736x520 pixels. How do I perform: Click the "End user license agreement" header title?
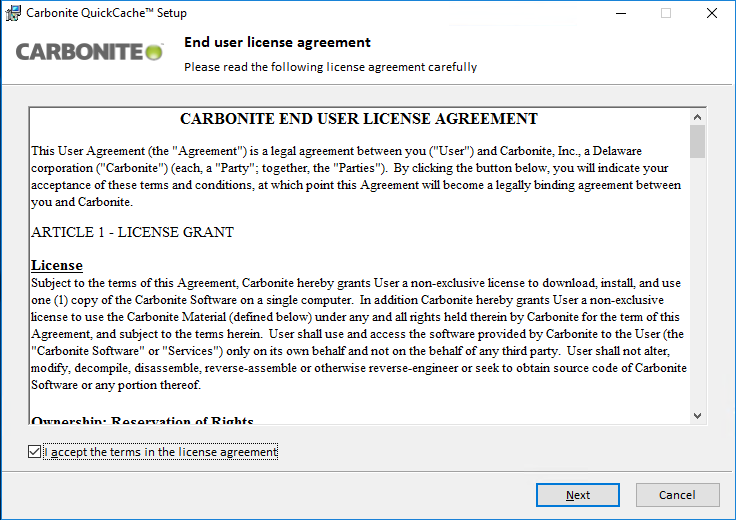[277, 43]
